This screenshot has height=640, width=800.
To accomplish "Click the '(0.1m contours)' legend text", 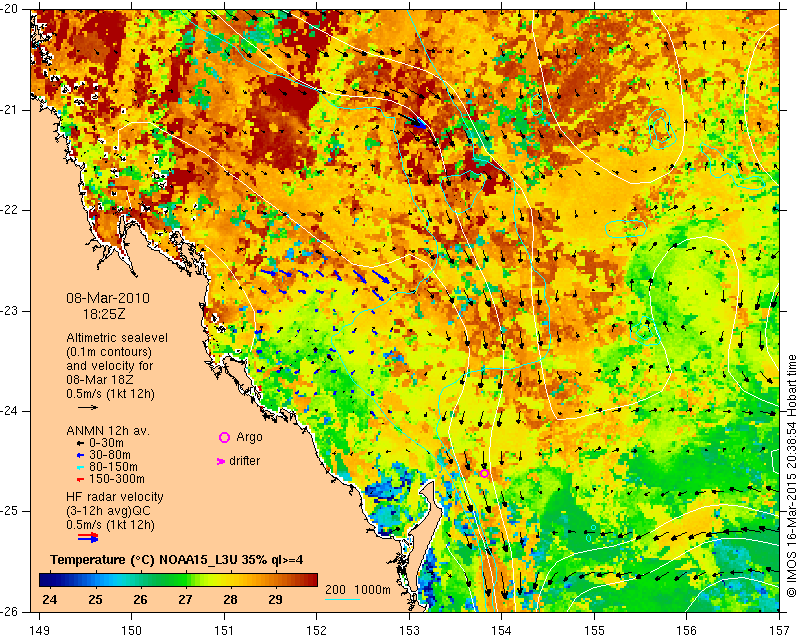I will pyautogui.click(x=109, y=352).
